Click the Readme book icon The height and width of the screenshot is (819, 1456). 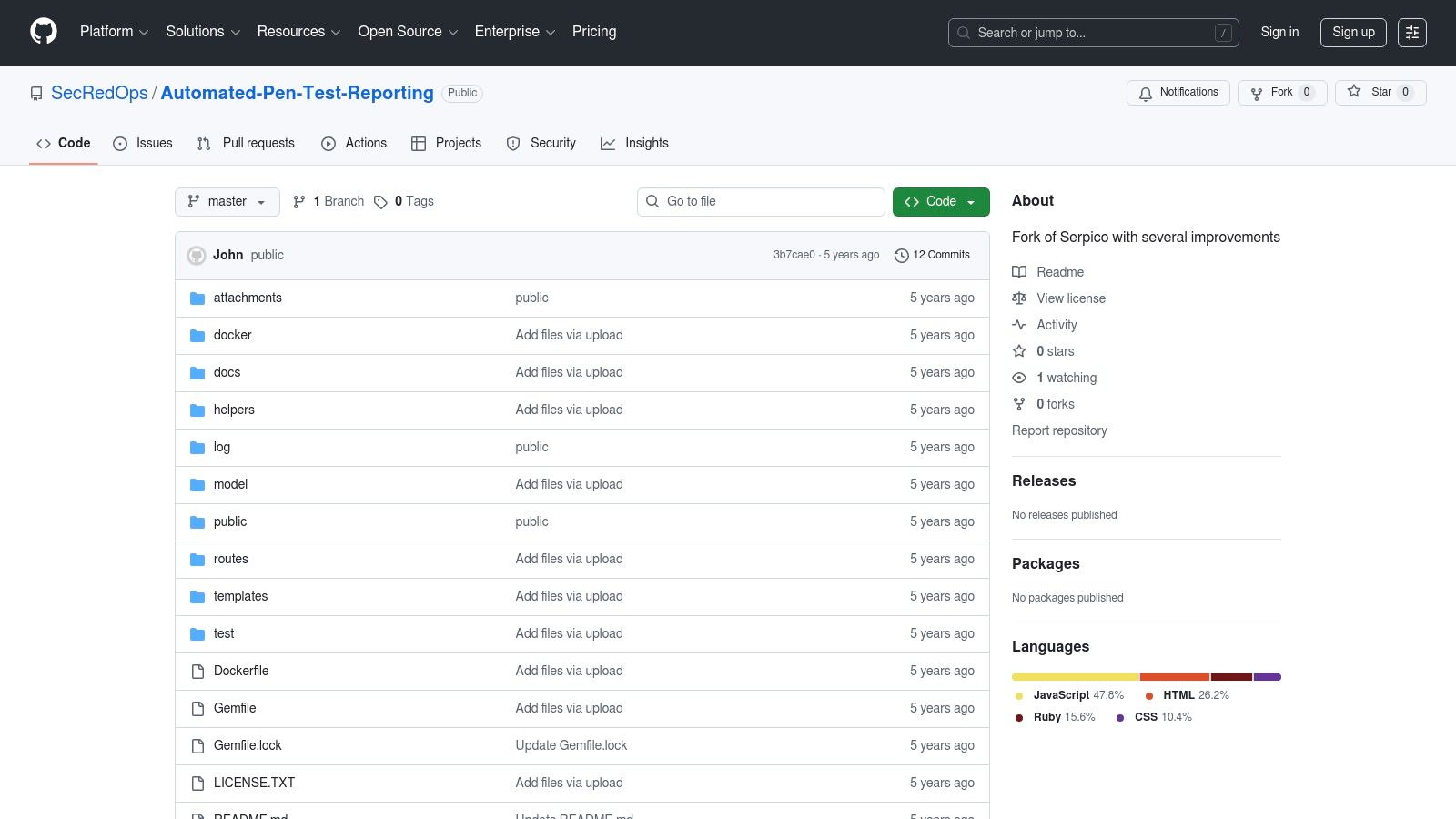1019,272
